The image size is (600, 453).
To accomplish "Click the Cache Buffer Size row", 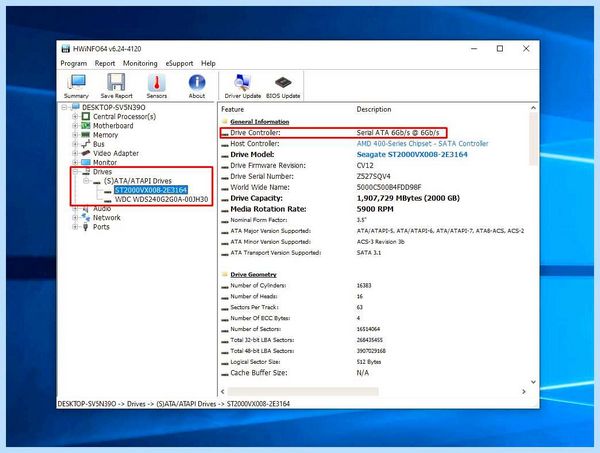I will (x=295, y=373).
